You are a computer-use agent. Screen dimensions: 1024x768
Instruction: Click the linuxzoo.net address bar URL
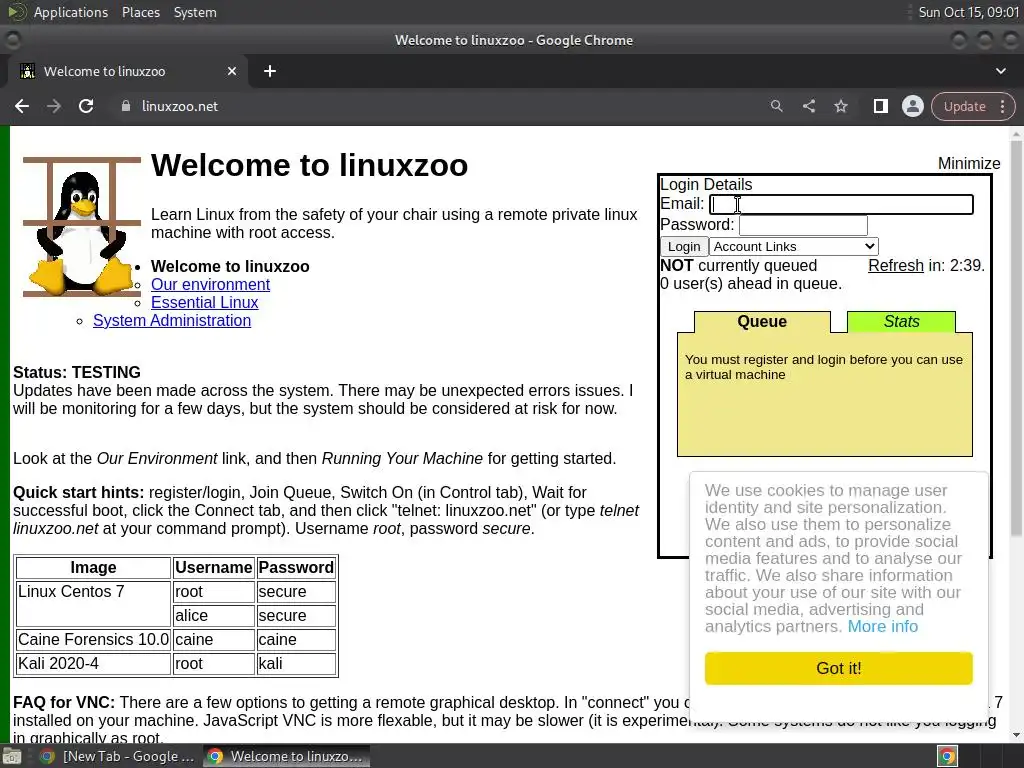180,106
